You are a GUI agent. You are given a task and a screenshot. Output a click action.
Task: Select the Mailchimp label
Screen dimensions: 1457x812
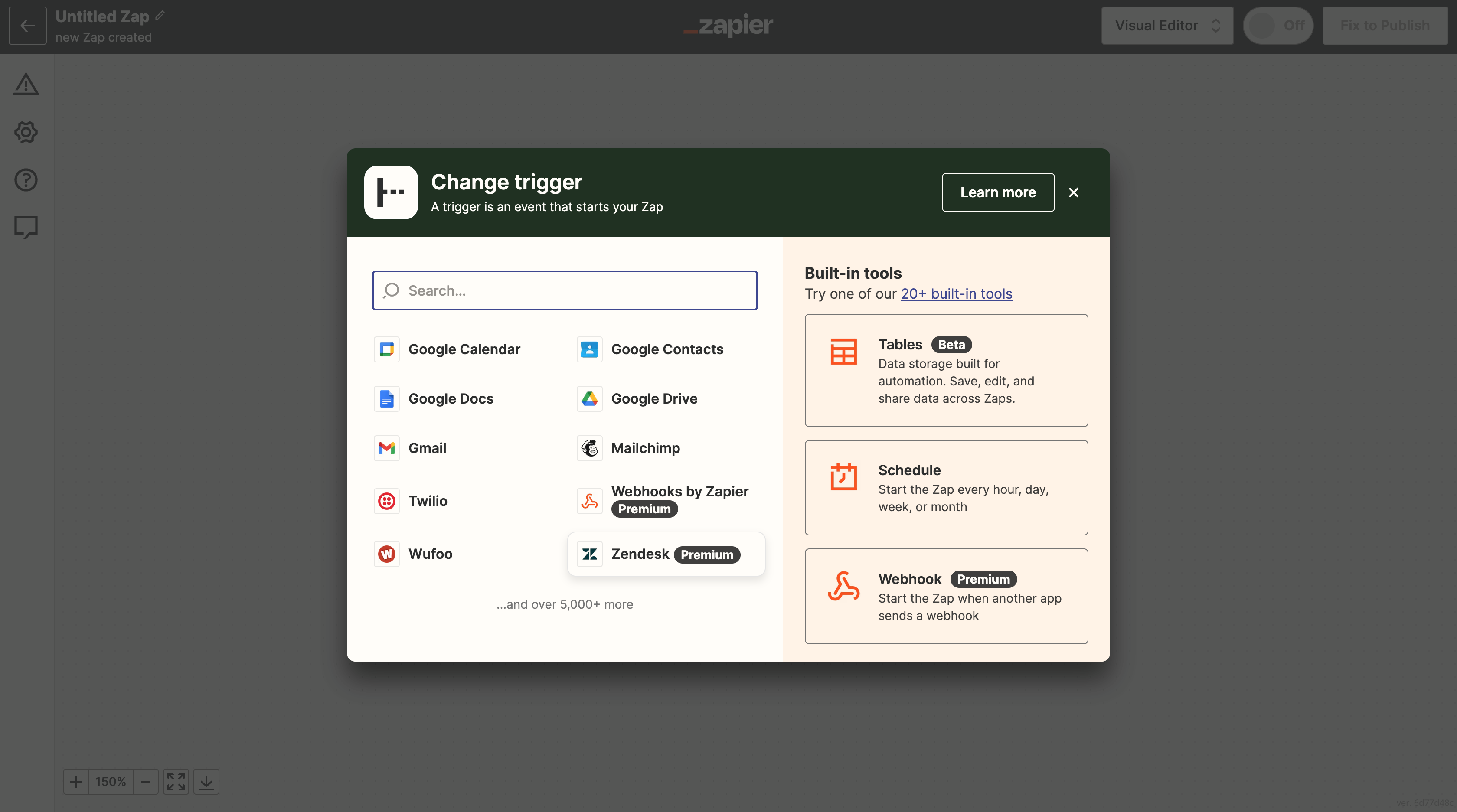tap(646, 448)
